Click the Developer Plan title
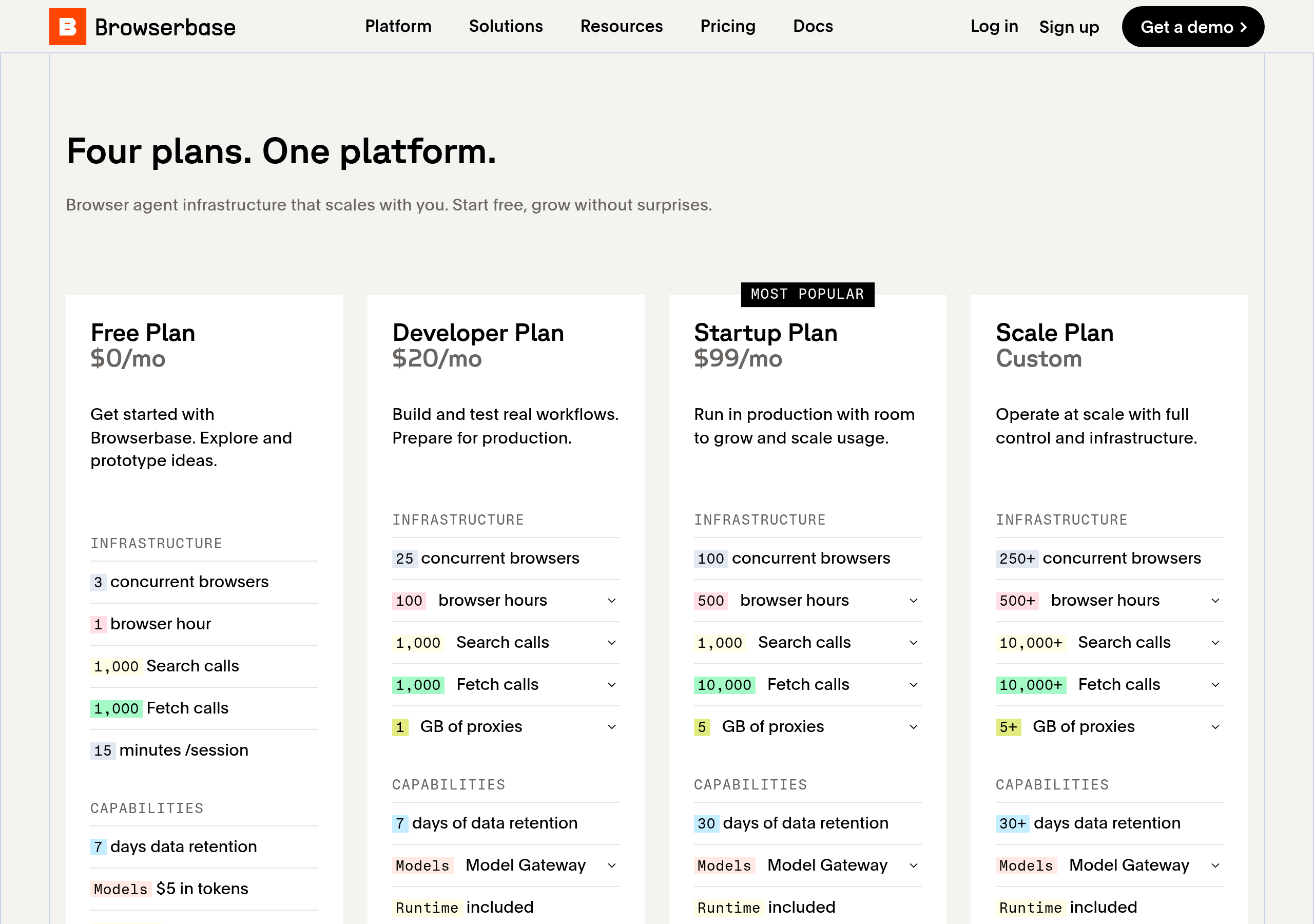The image size is (1314, 924). (x=478, y=333)
